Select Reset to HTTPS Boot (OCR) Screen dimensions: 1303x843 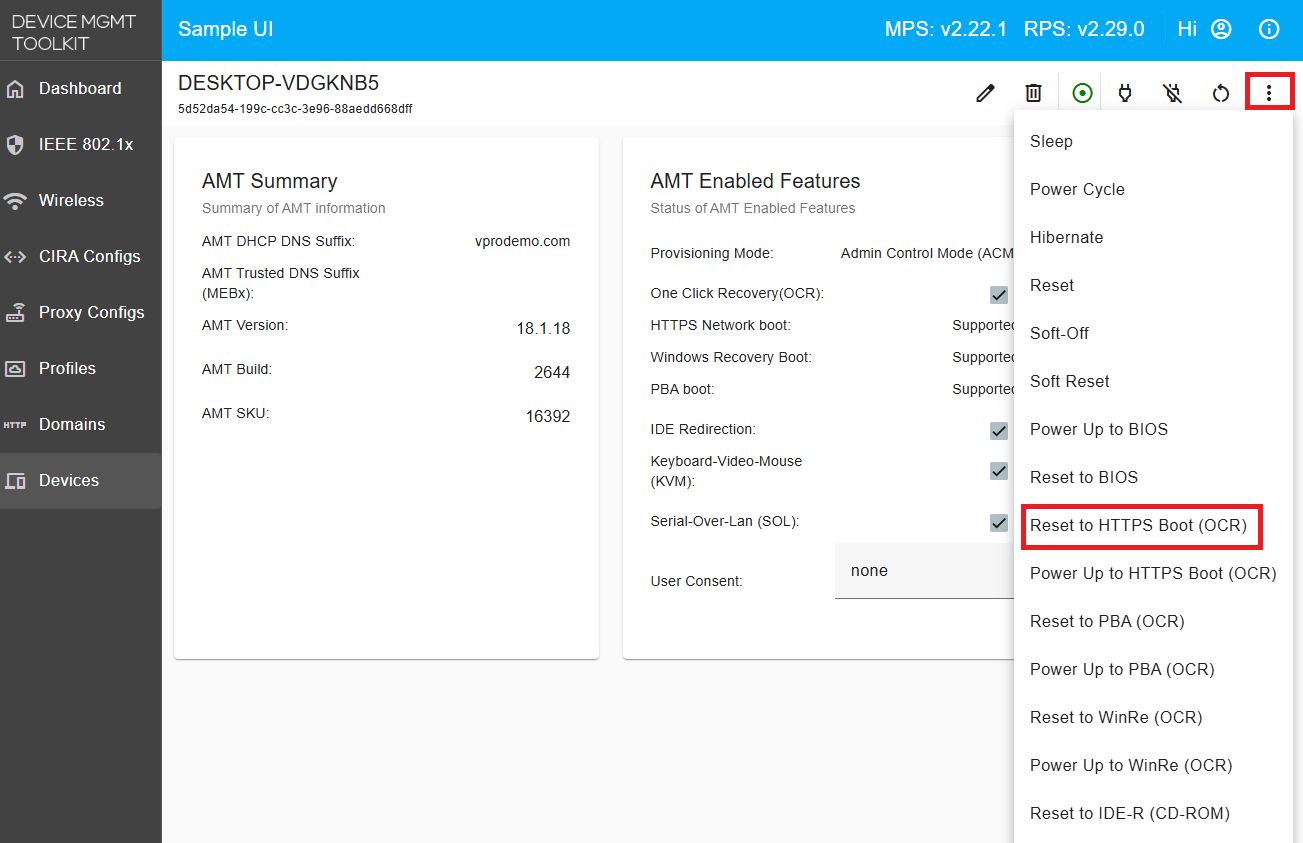click(x=1141, y=525)
